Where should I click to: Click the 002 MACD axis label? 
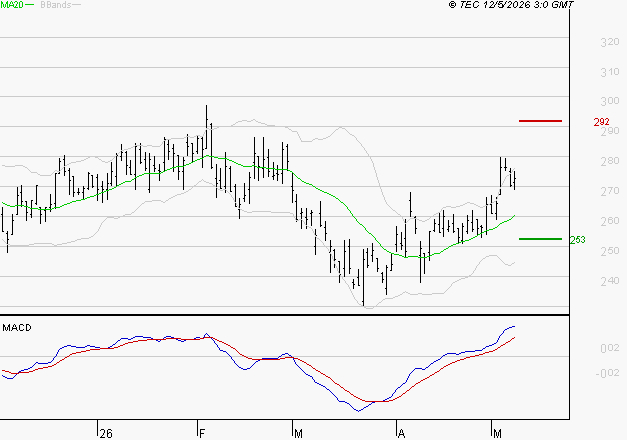610,348
